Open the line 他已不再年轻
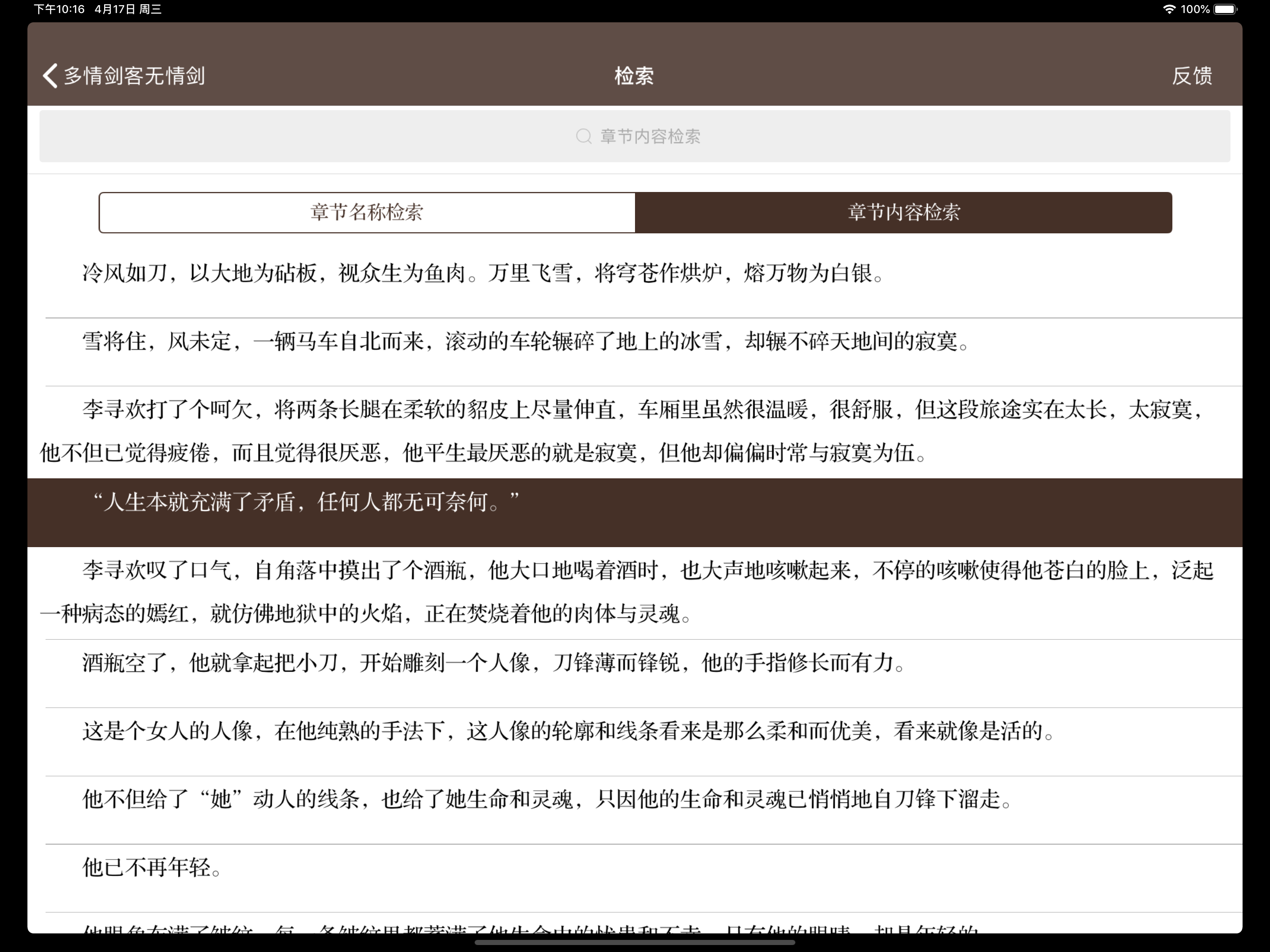1270x952 pixels. click(x=635, y=878)
